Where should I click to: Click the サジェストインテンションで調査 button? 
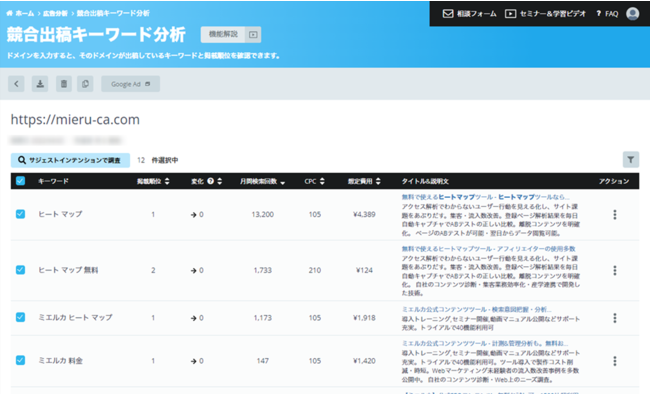click(70, 160)
